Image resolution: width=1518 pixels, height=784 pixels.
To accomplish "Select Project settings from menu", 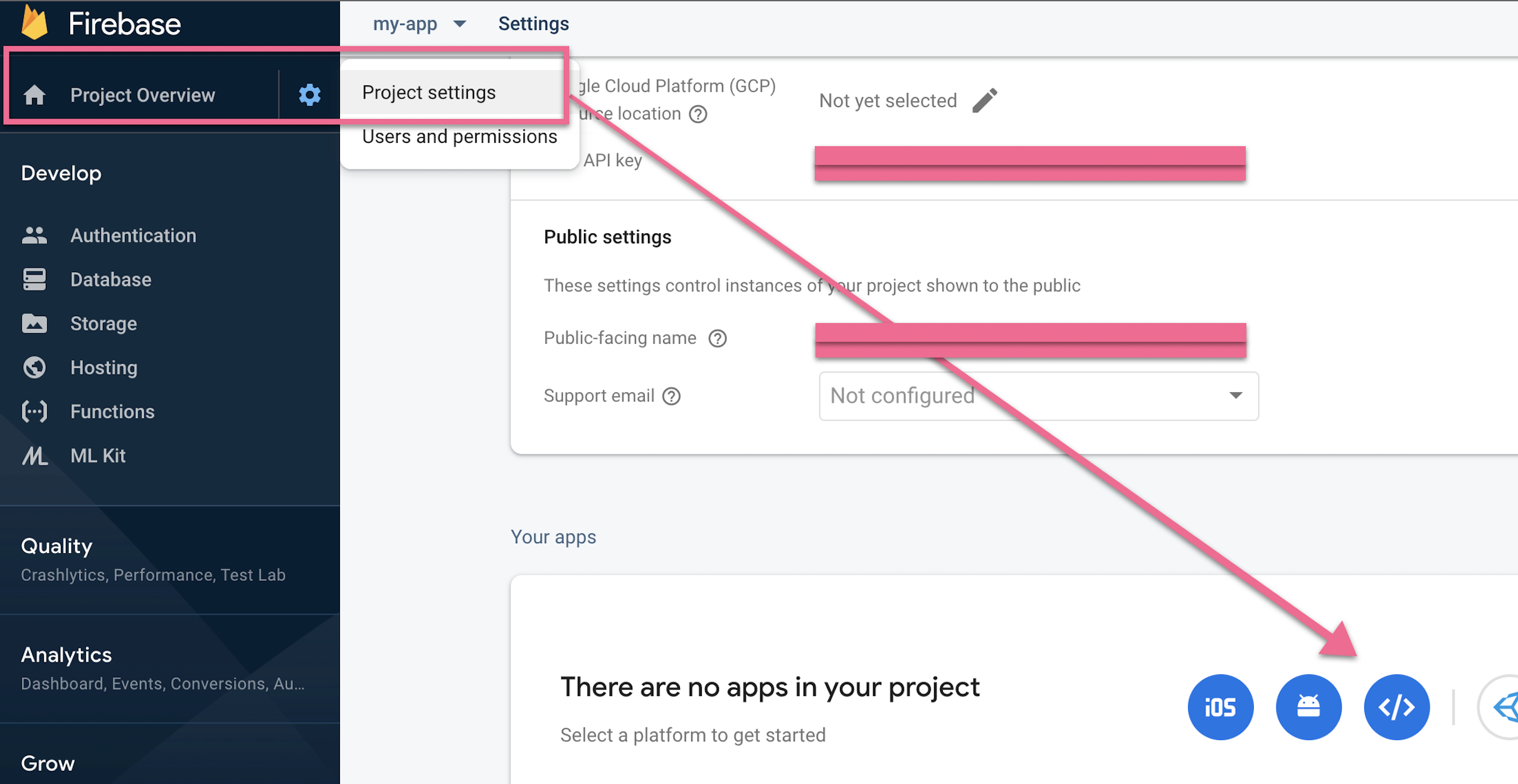I will [x=429, y=93].
